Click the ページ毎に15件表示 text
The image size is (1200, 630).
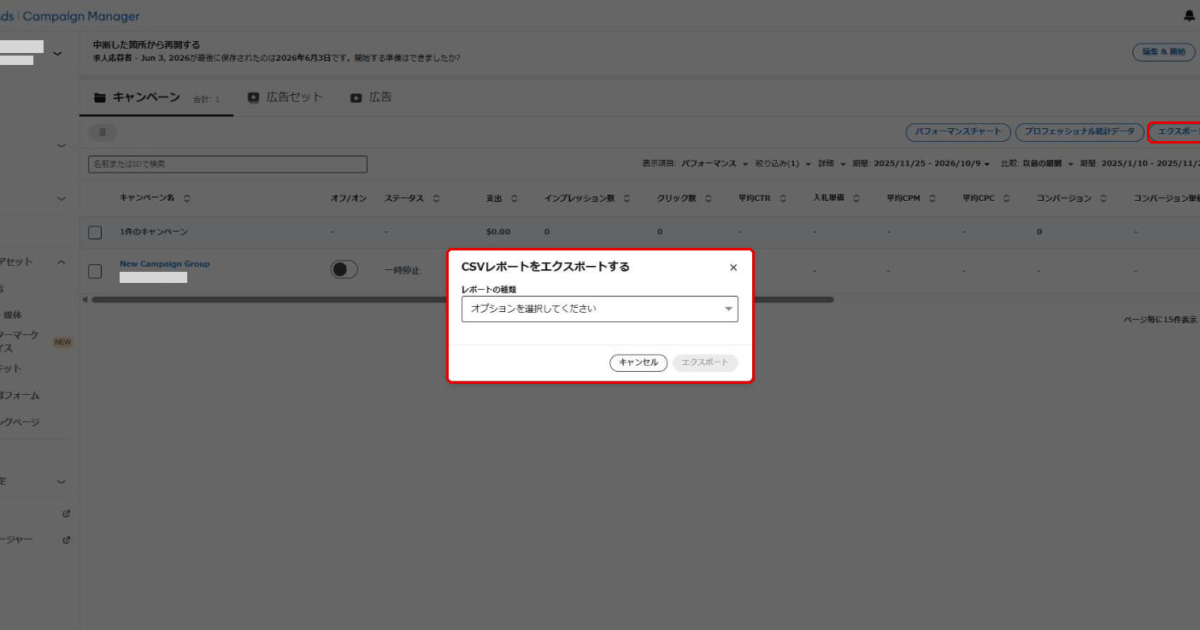1161,320
